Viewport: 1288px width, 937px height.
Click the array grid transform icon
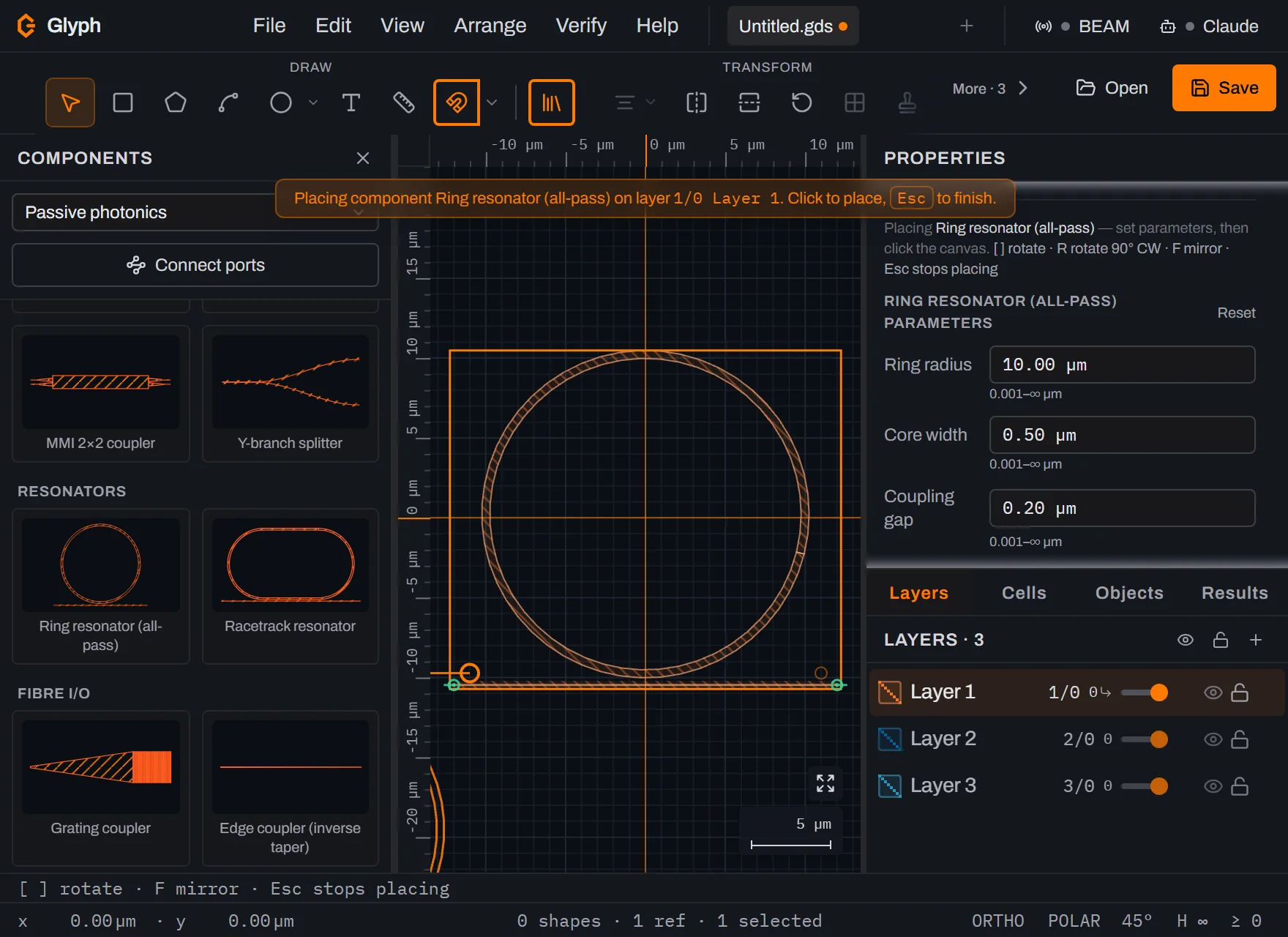pyautogui.click(x=855, y=102)
